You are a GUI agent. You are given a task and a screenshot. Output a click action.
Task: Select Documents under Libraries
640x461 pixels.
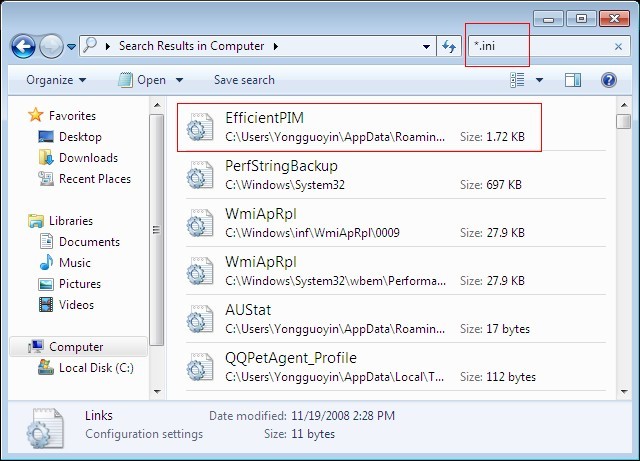(x=89, y=242)
